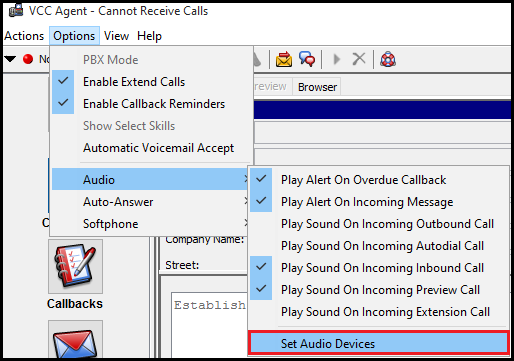This screenshot has width=514, height=361.
Task: Click the play arrow toolbar icon
Action: point(337,59)
